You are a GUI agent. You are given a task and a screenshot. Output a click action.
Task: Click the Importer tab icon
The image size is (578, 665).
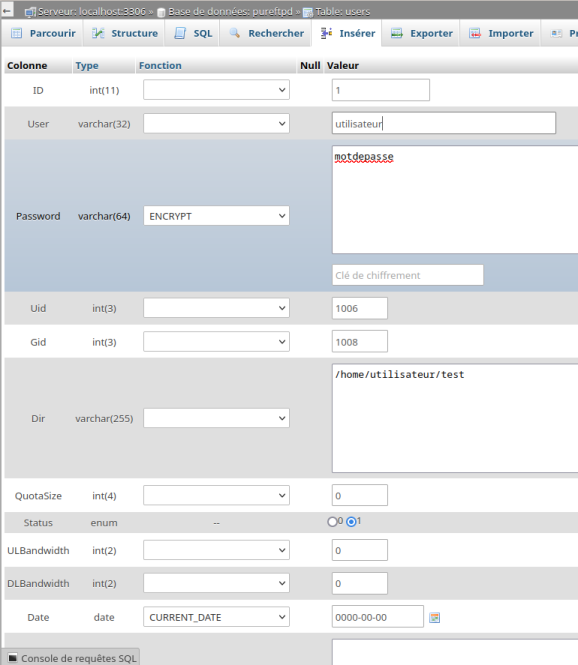coord(475,33)
